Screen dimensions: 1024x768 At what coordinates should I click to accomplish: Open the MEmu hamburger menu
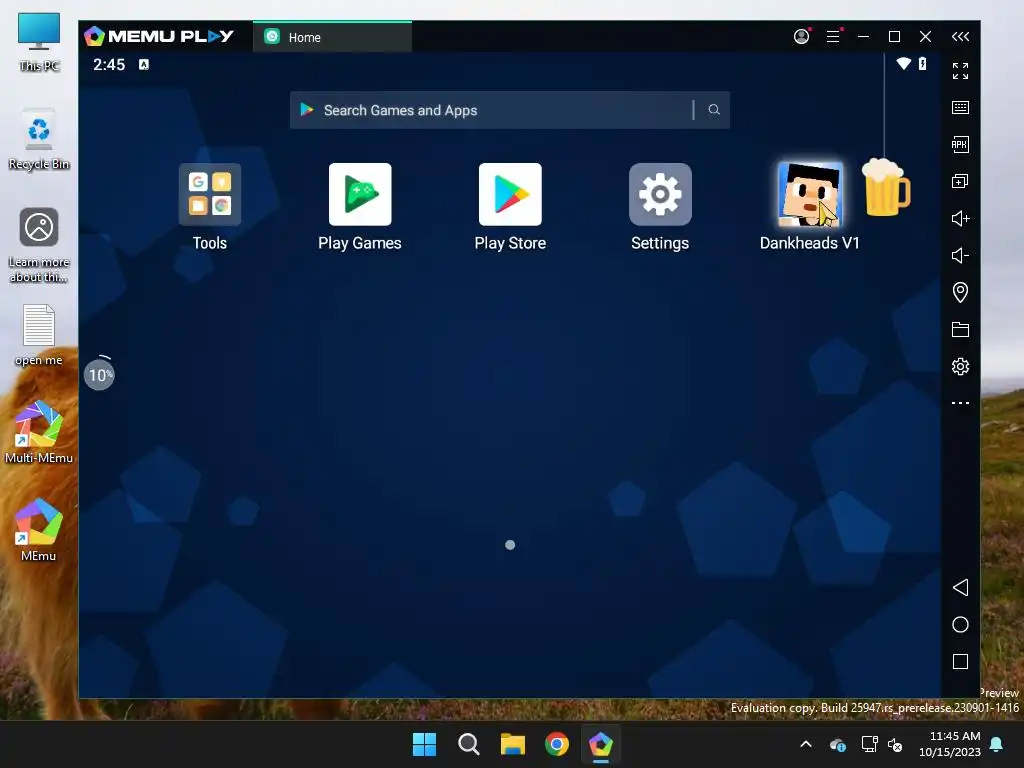point(833,37)
